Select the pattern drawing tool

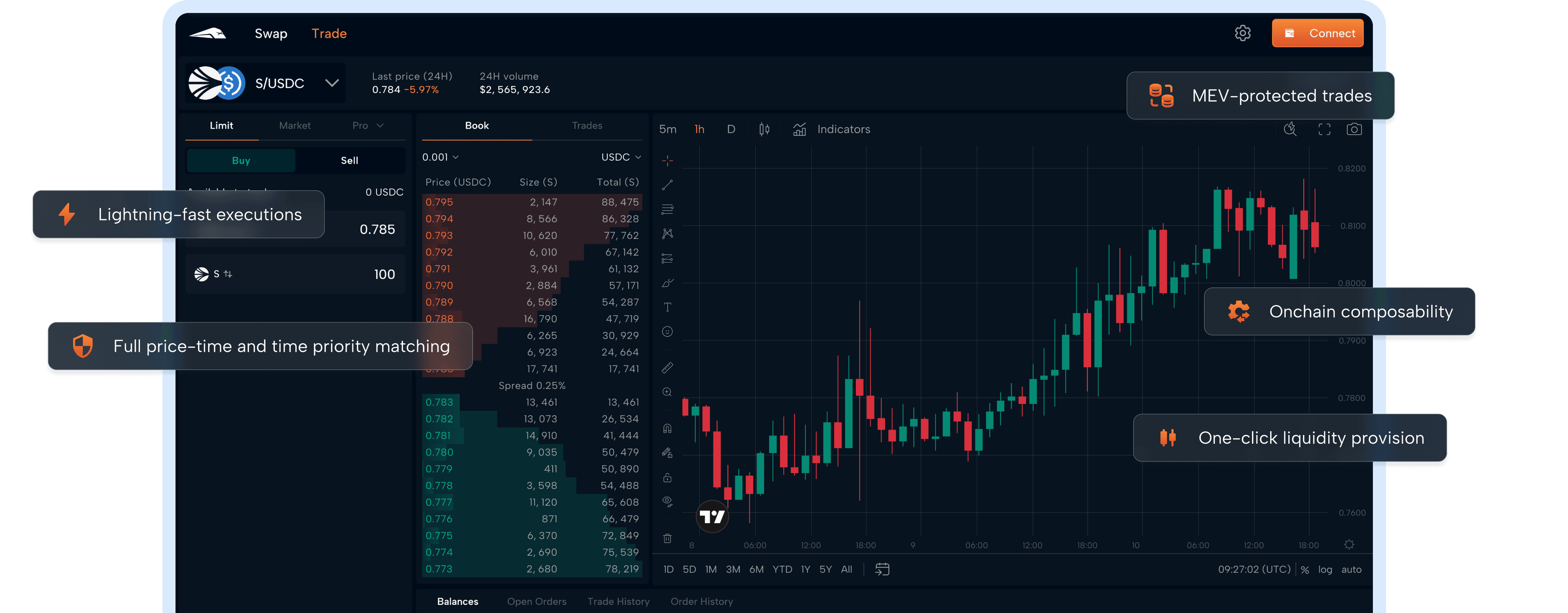[x=667, y=233]
